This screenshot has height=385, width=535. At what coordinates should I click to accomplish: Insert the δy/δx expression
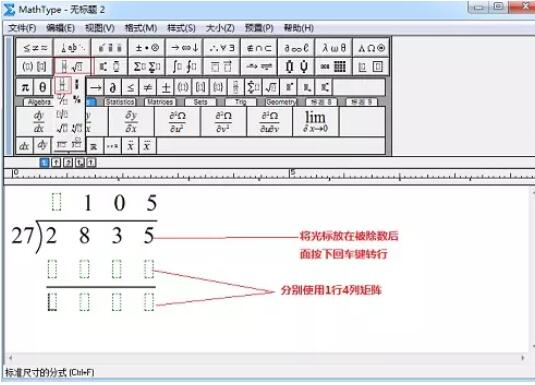(131, 122)
